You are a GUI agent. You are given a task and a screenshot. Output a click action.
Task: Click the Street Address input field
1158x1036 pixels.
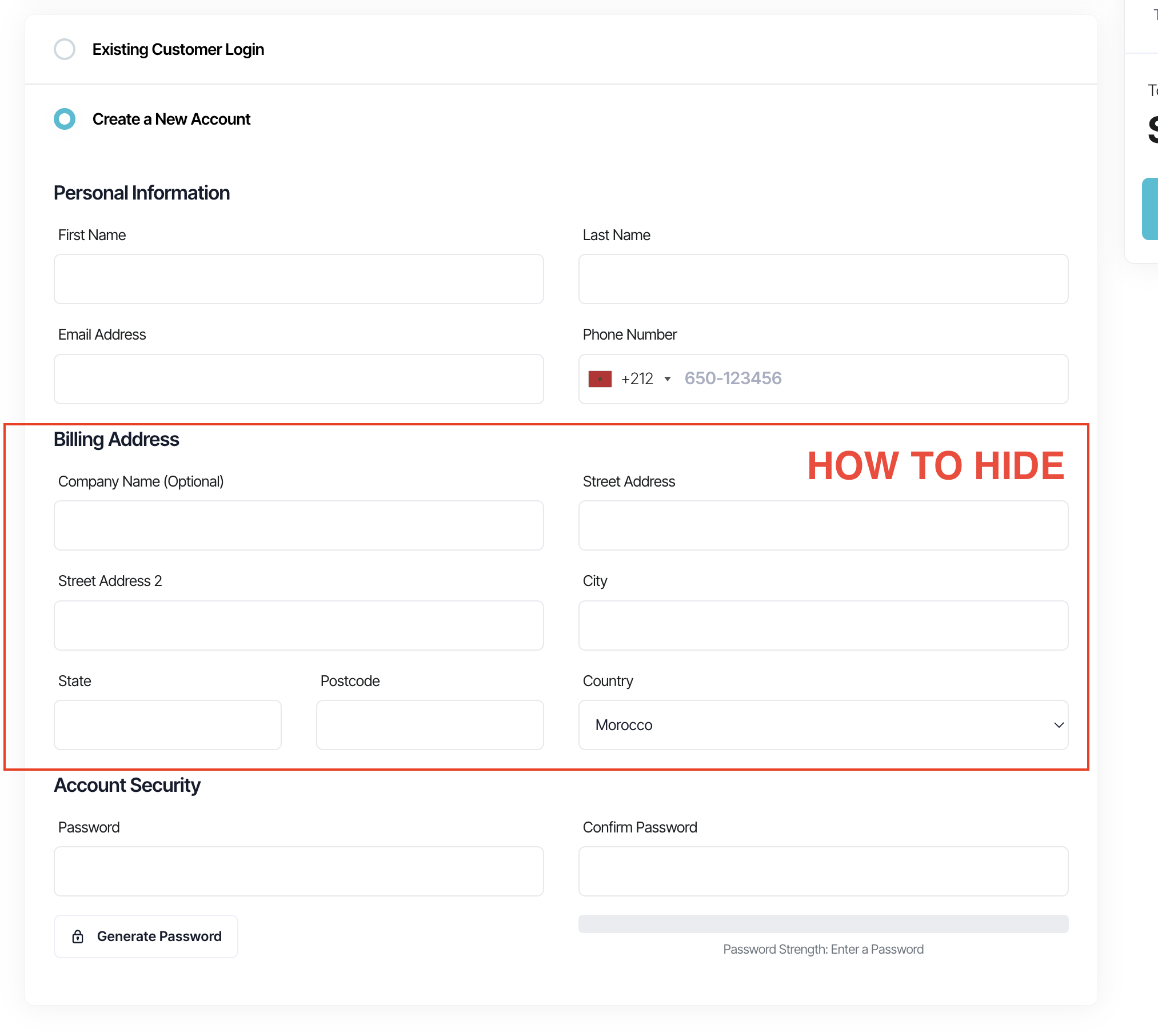click(x=823, y=525)
